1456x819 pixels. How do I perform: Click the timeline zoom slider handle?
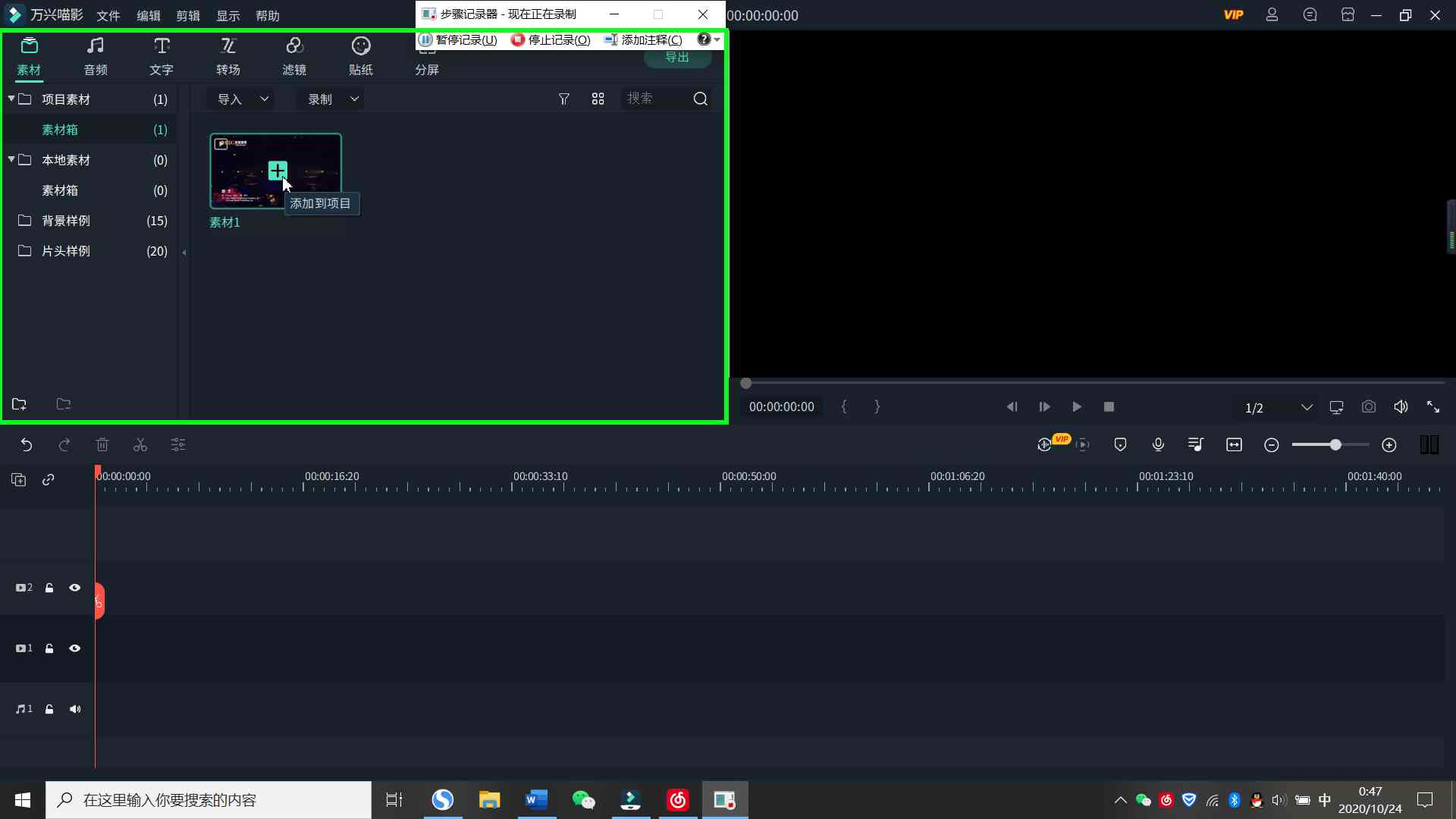click(1335, 445)
